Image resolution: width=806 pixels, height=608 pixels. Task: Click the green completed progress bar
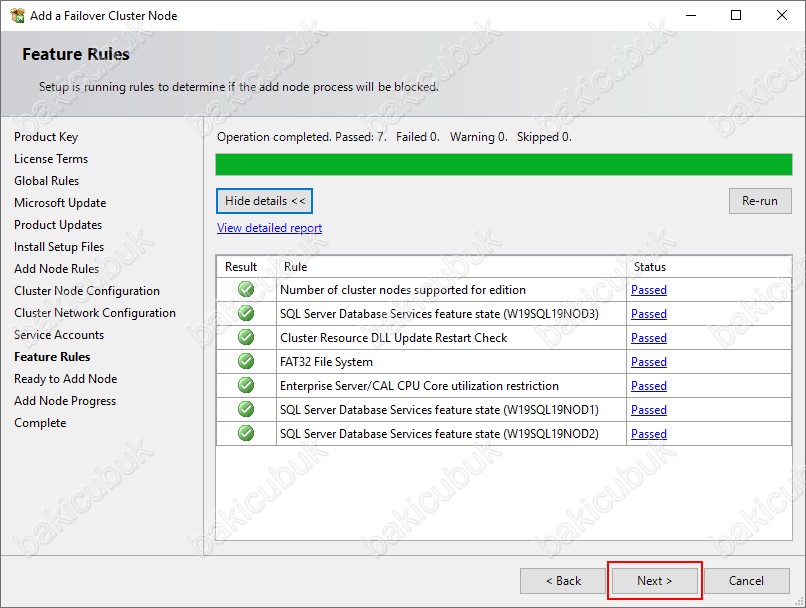pos(504,165)
